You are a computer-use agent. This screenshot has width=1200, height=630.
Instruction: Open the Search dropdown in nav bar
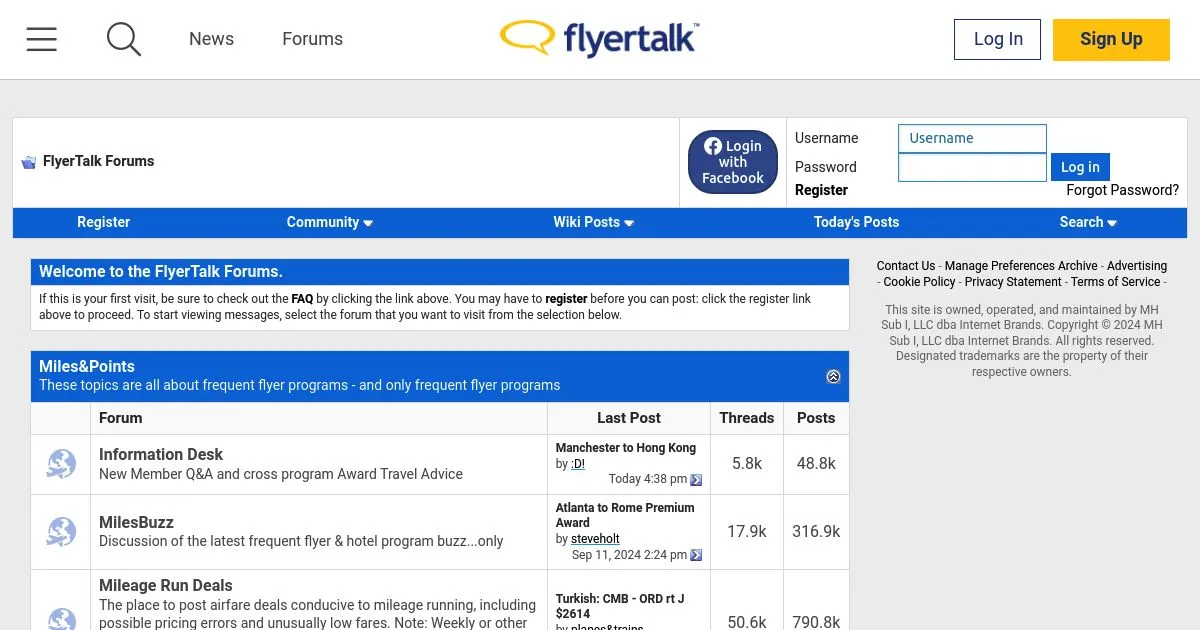1088,222
